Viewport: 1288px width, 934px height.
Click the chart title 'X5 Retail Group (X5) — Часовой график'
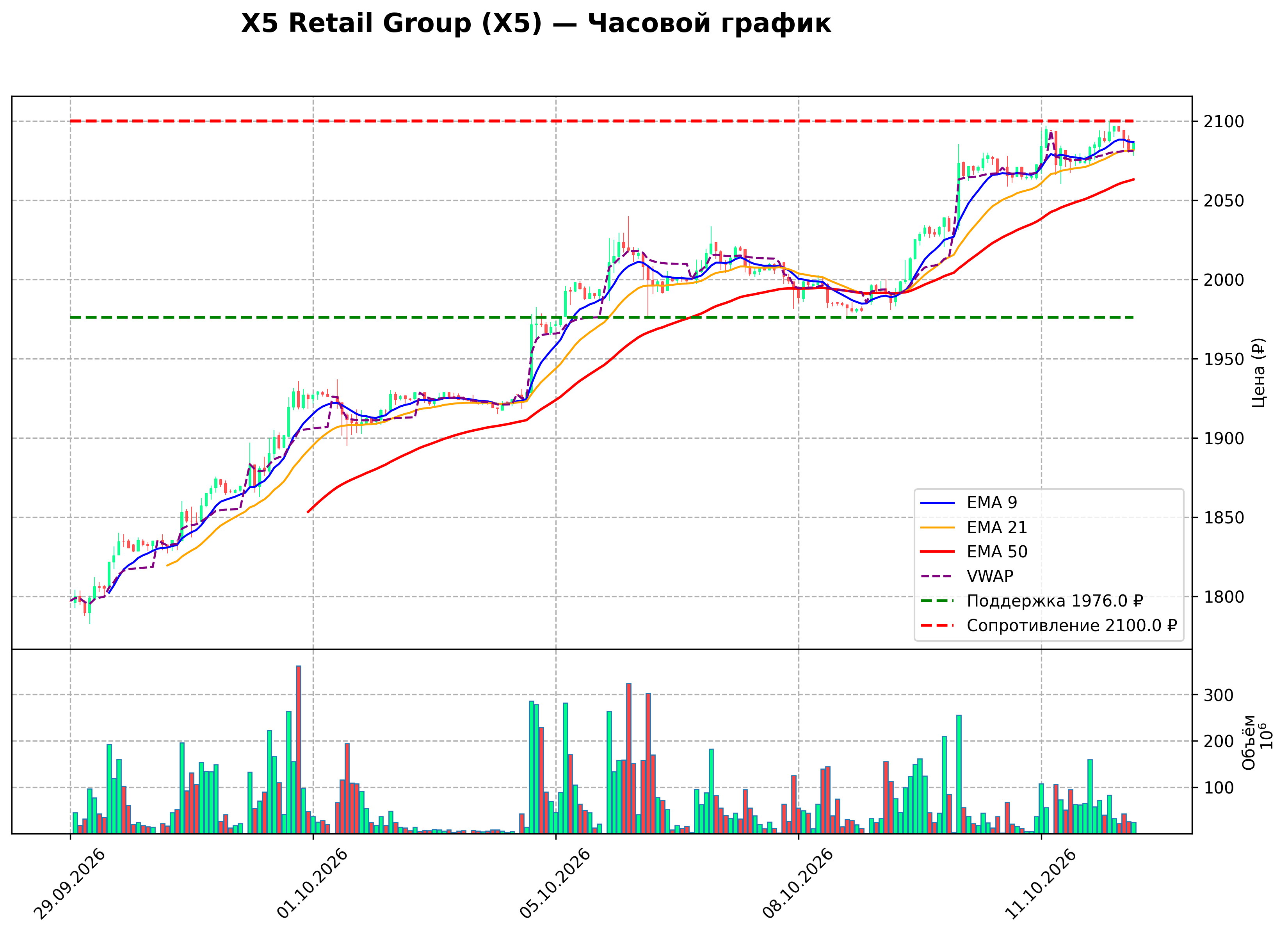tap(535, 24)
